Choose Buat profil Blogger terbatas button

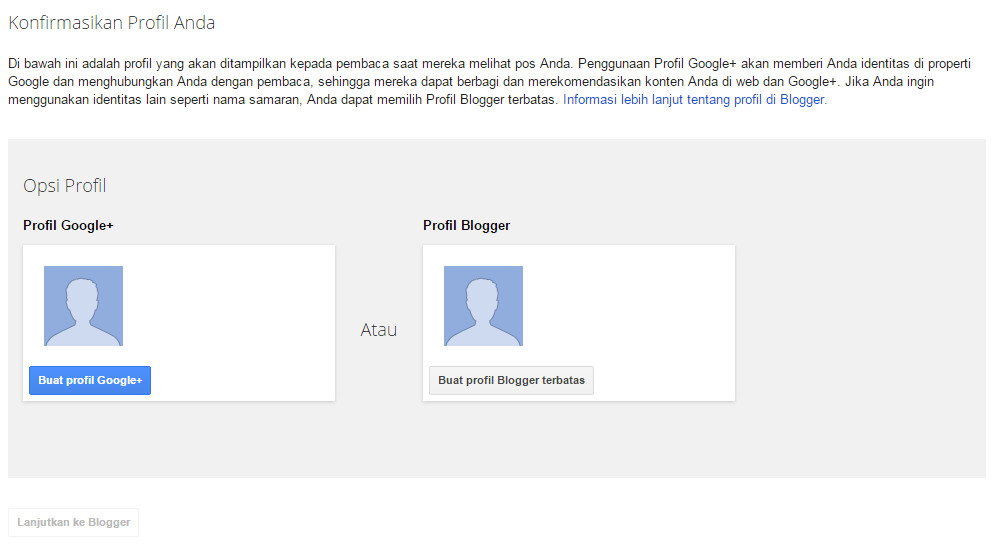click(511, 380)
